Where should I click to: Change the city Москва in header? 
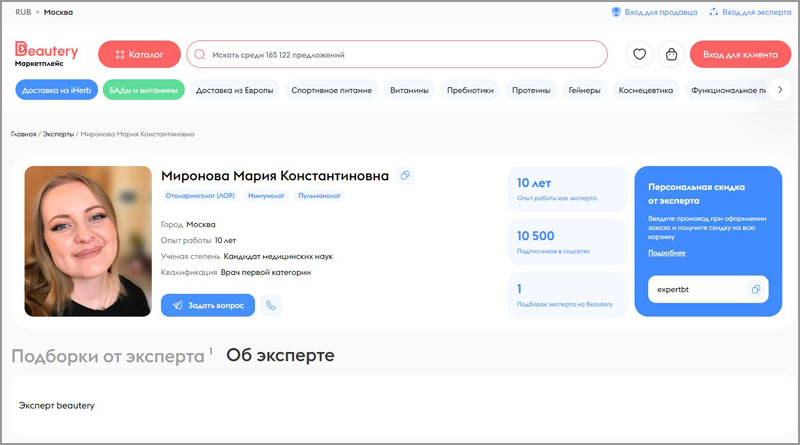[x=58, y=12]
